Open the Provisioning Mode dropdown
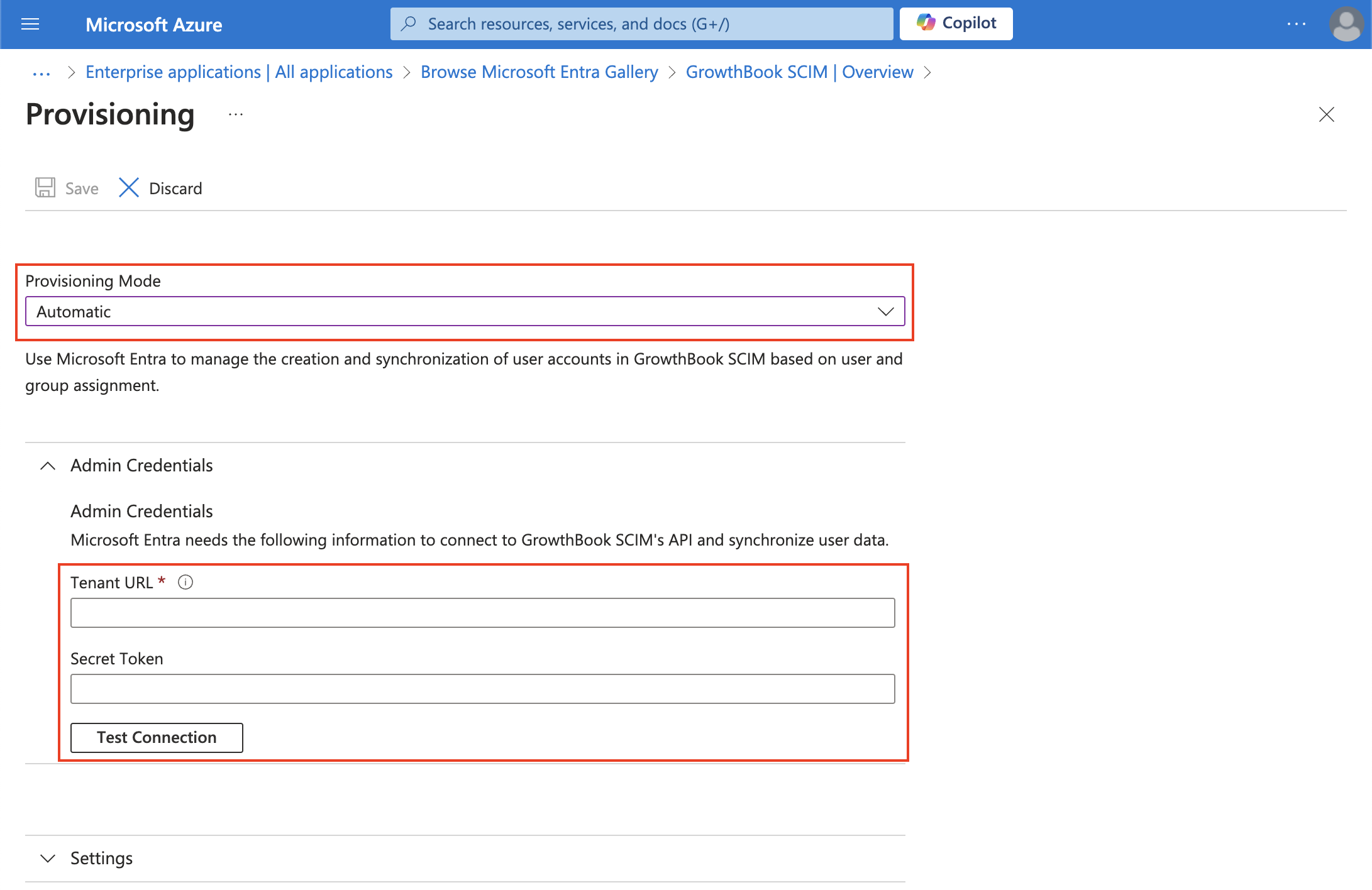This screenshot has height=890, width=1372. (x=465, y=311)
